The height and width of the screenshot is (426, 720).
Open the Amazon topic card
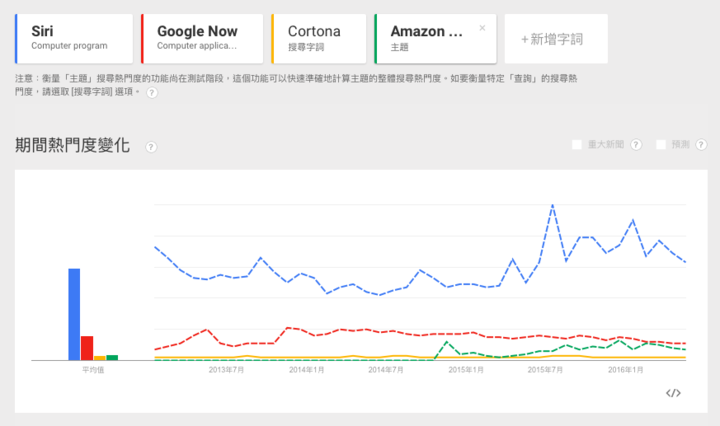435,39
